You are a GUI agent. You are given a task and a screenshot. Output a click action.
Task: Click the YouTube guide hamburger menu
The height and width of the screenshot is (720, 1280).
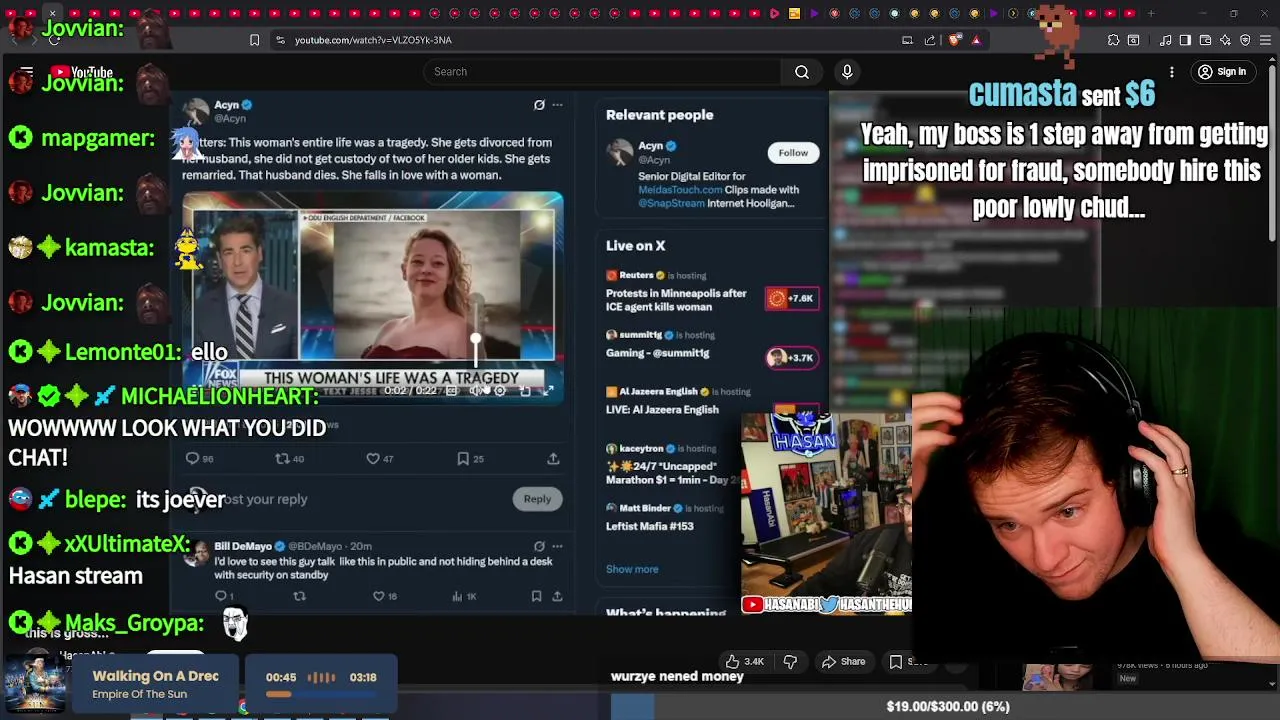tap(26, 72)
